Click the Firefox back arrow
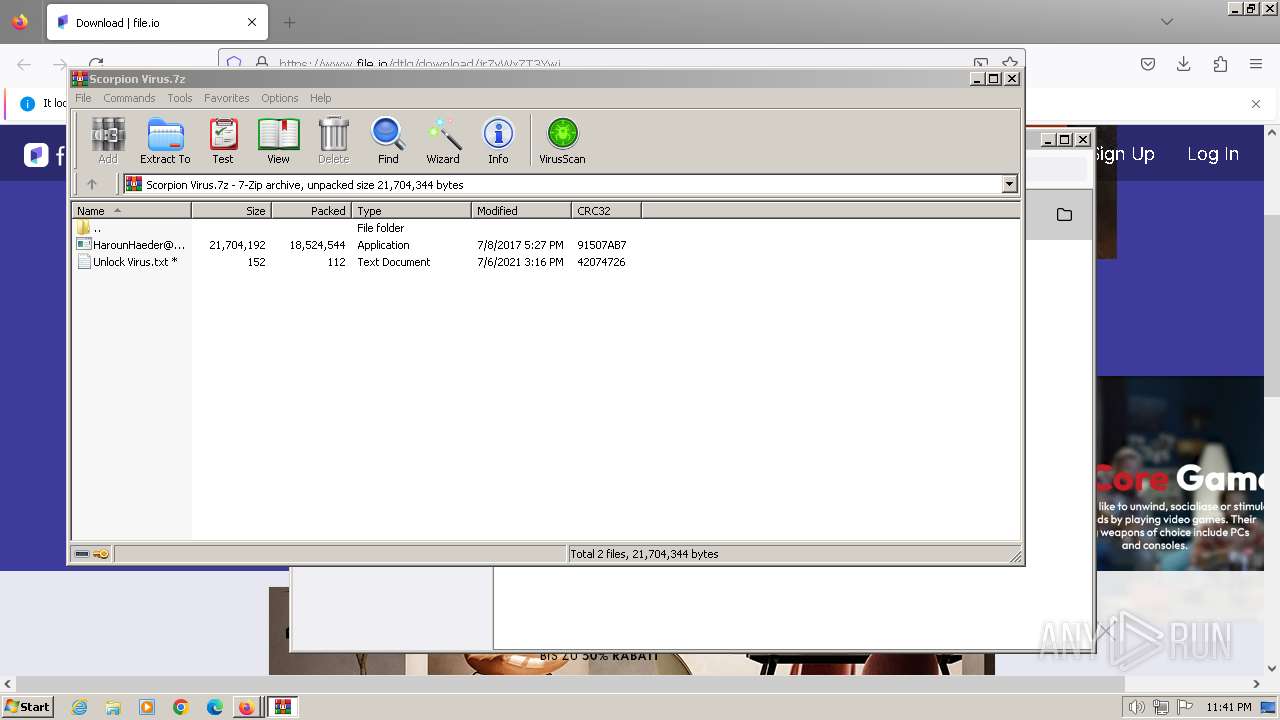Screen dimensions: 1280x720 pyautogui.click(x=24, y=64)
